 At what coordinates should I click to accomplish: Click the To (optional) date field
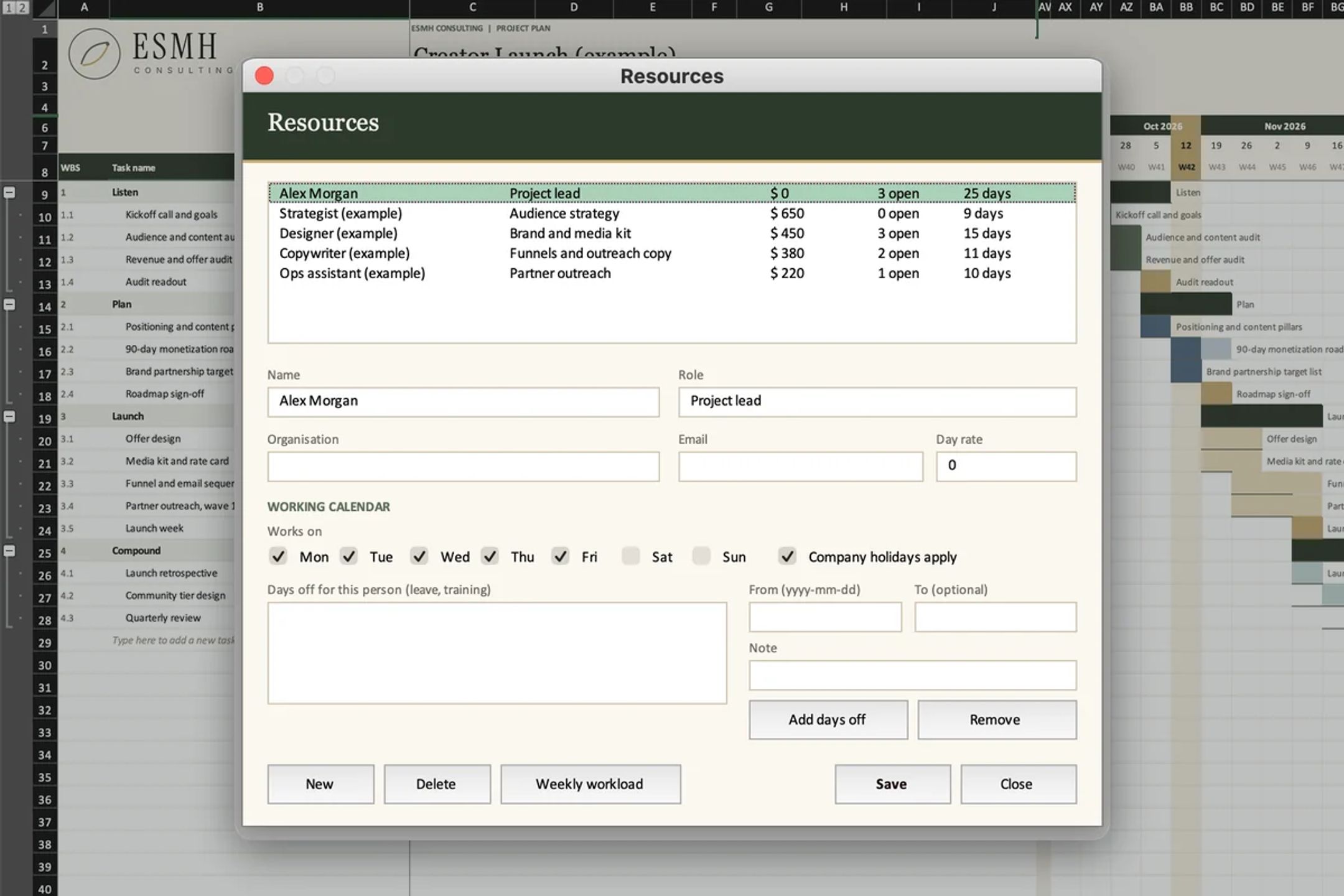(x=995, y=617)
